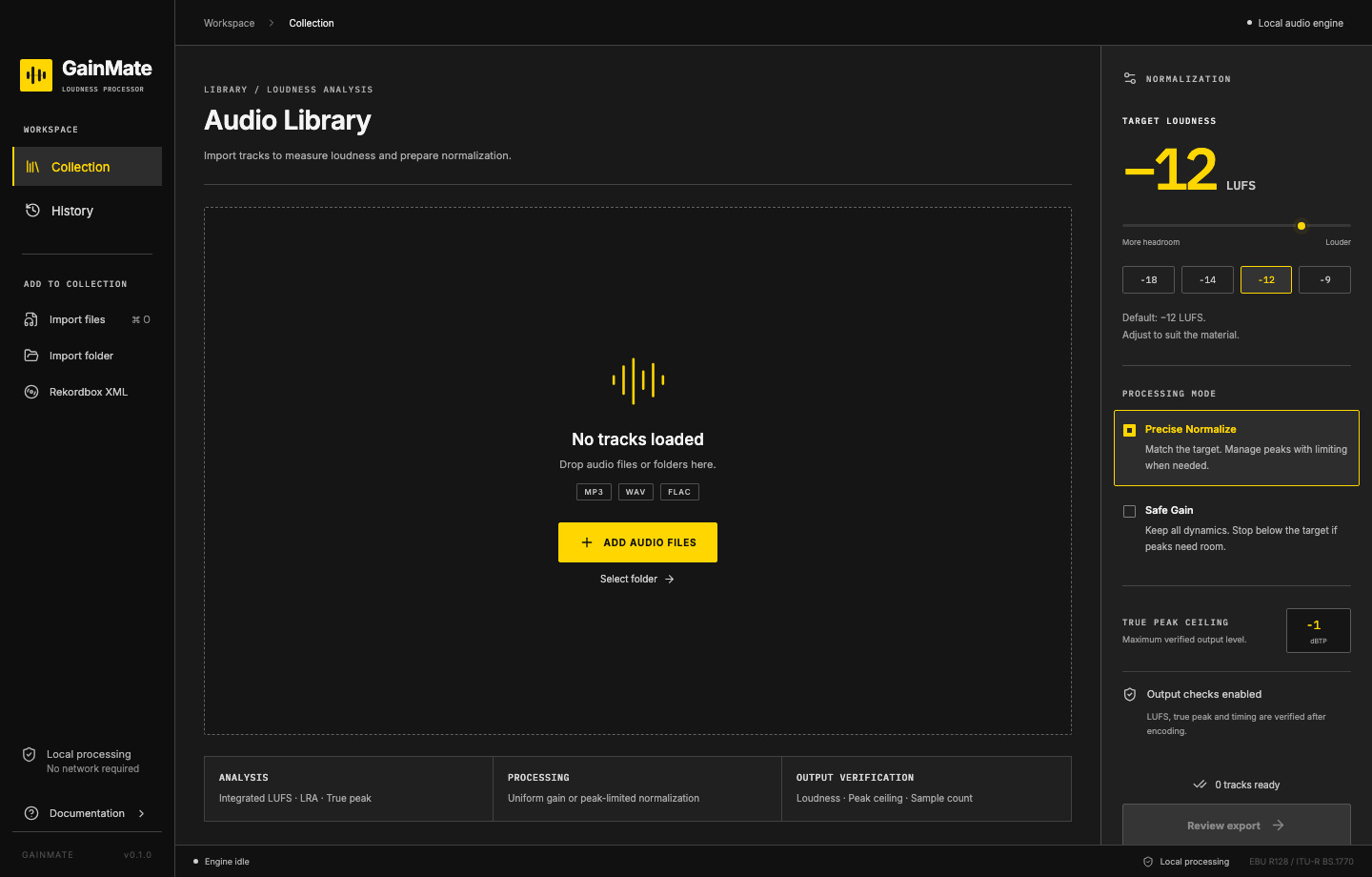Go to Workspace breadcrumb link

(229, 23)
